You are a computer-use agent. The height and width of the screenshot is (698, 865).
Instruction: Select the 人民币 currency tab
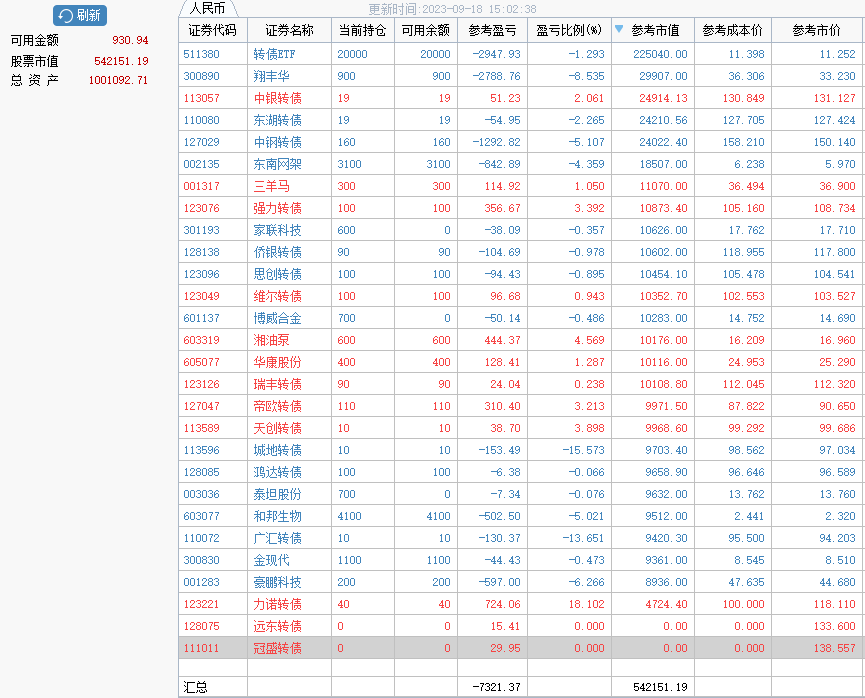coord(207,8)
